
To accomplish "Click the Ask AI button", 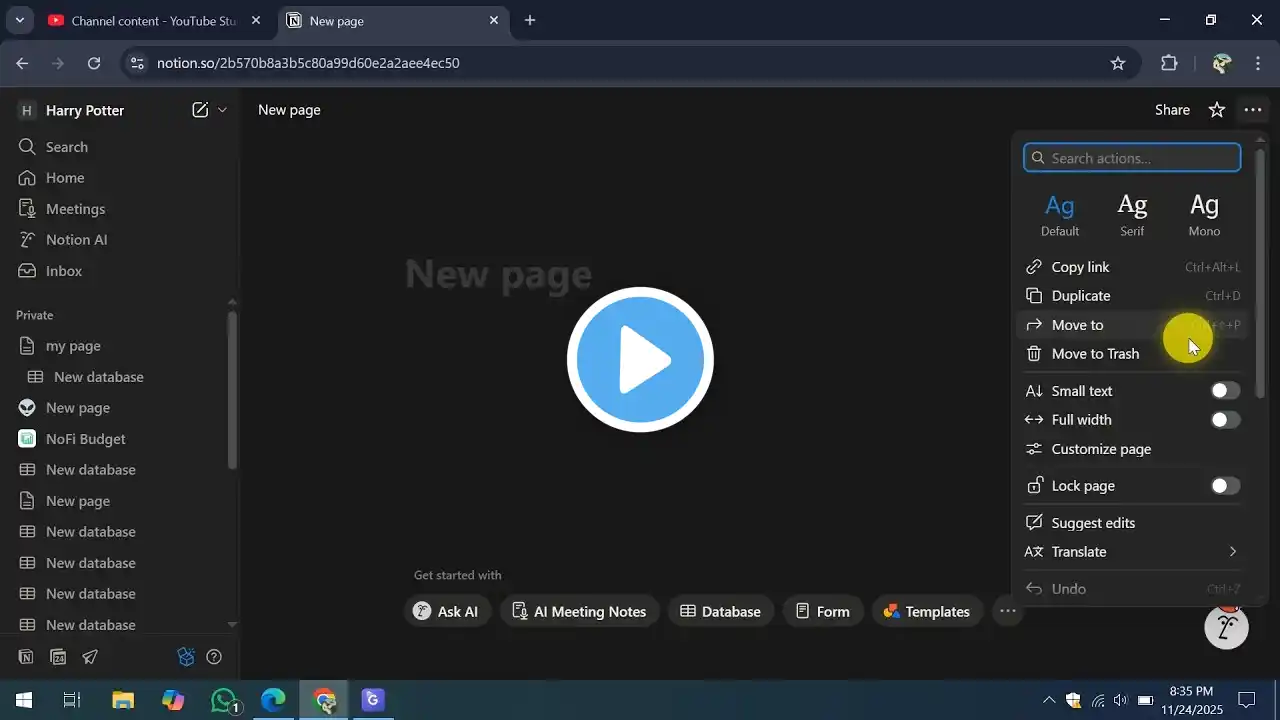I will click(447, 611).
